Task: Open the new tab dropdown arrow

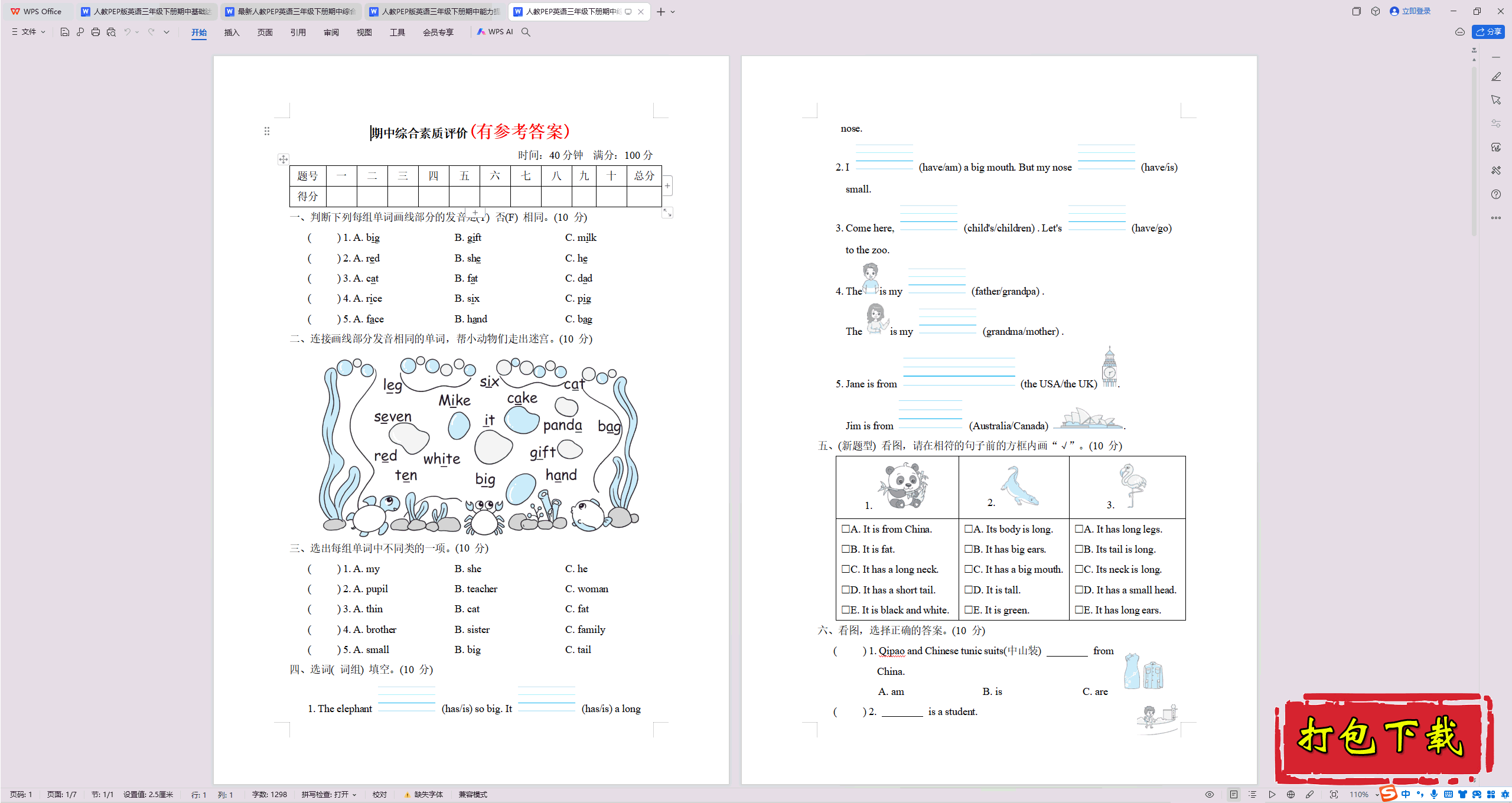Action: pyautogui.click(x=673, y=12)
